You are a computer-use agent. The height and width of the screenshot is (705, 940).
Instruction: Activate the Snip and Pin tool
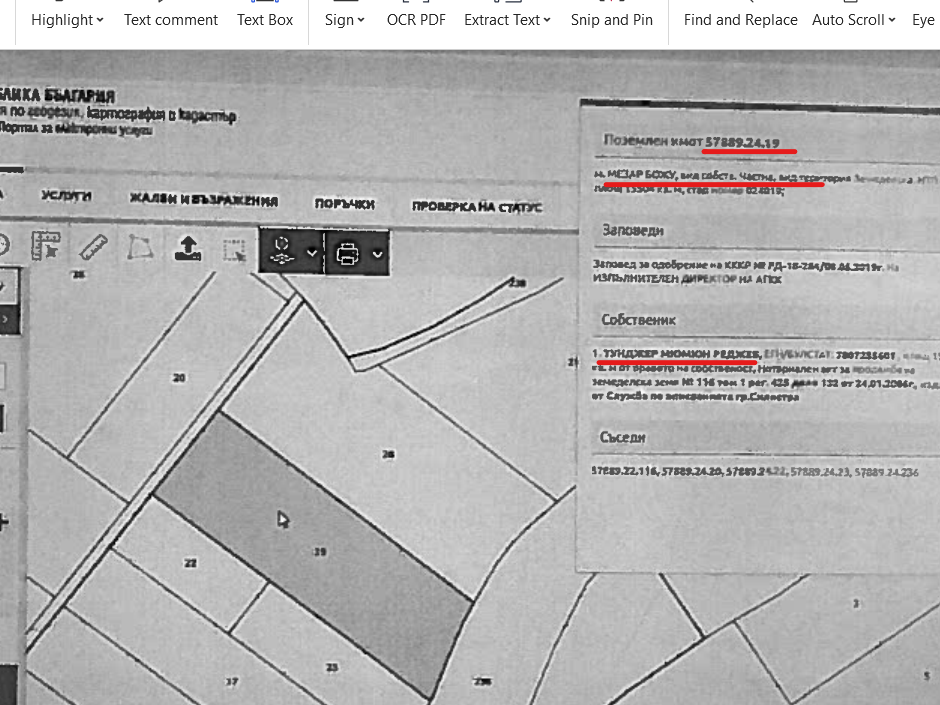pos(611,20)
